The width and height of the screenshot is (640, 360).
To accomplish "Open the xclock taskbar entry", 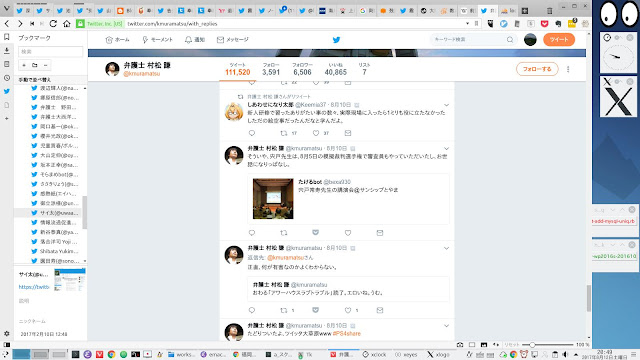I will point(374,354).
